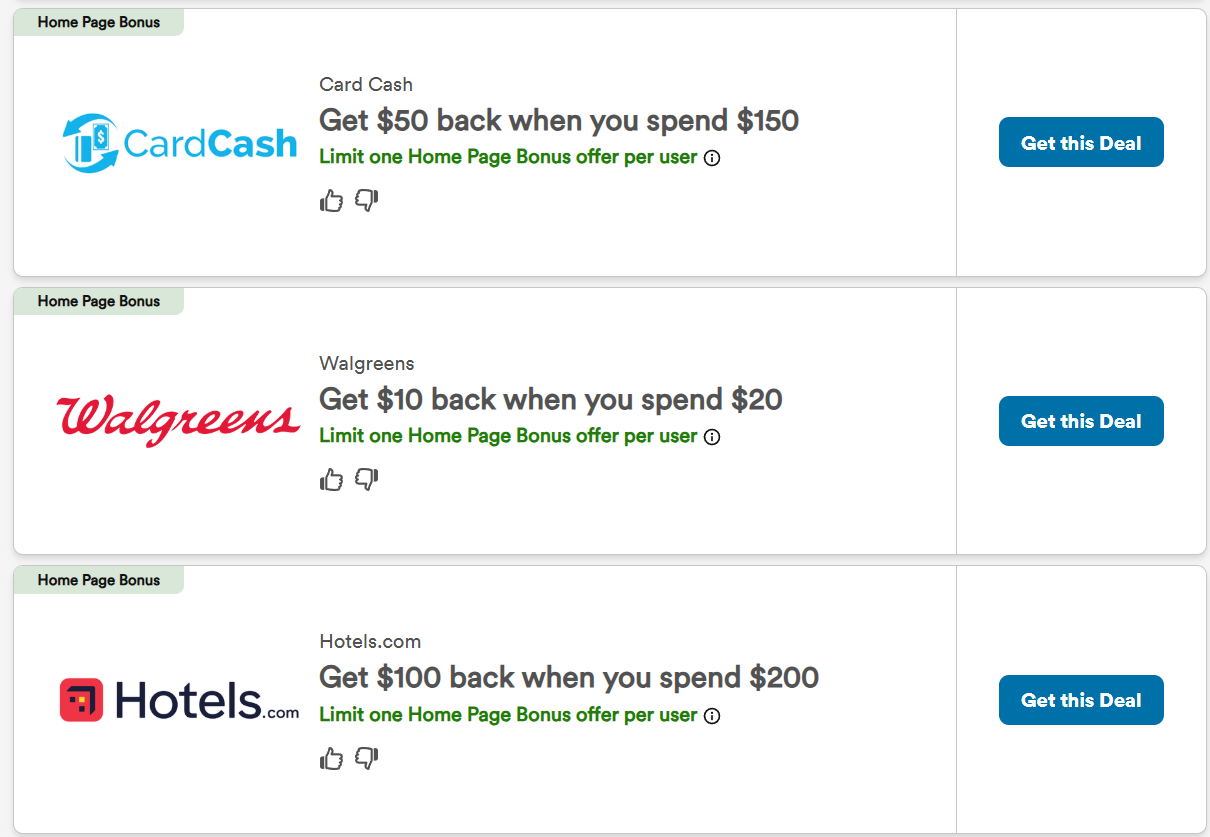The image size is (1210, 837).
Task: Thumbs up the Hotels.com deal
Action: [331, 759]
